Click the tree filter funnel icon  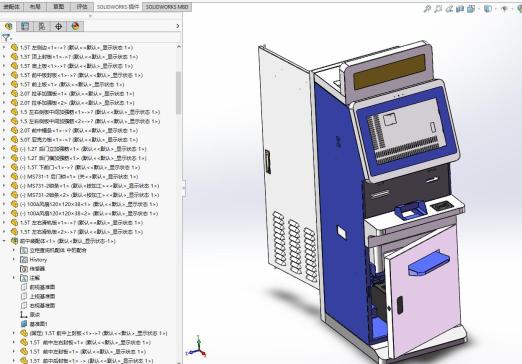coord(6,38)
